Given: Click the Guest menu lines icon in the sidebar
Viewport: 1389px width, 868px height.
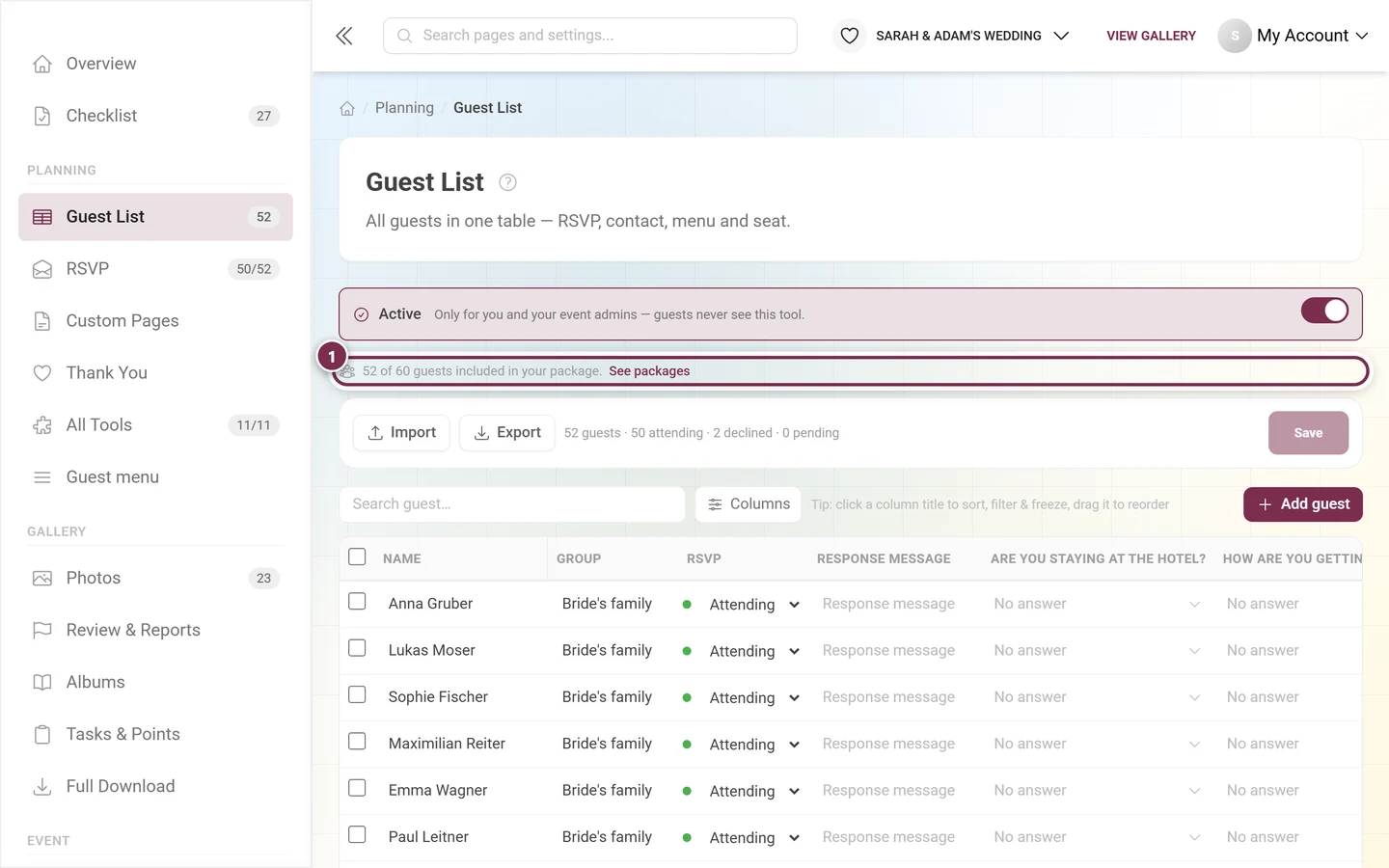Looking at the screenshot, I should coord(42,477).
